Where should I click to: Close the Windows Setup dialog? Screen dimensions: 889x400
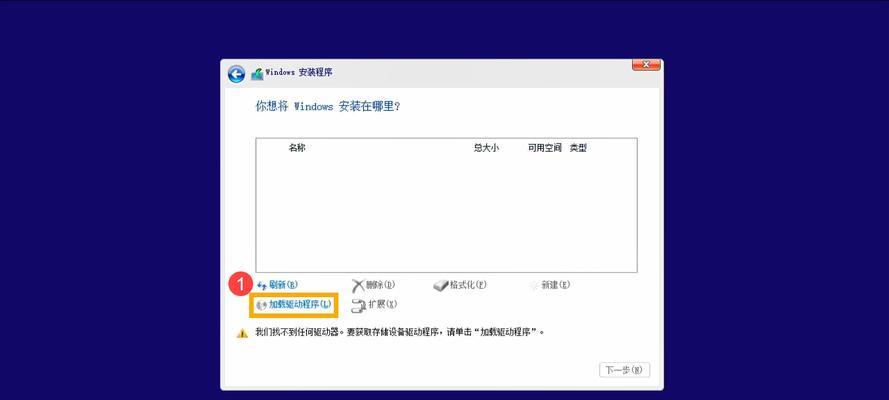[x=646, y=65]
